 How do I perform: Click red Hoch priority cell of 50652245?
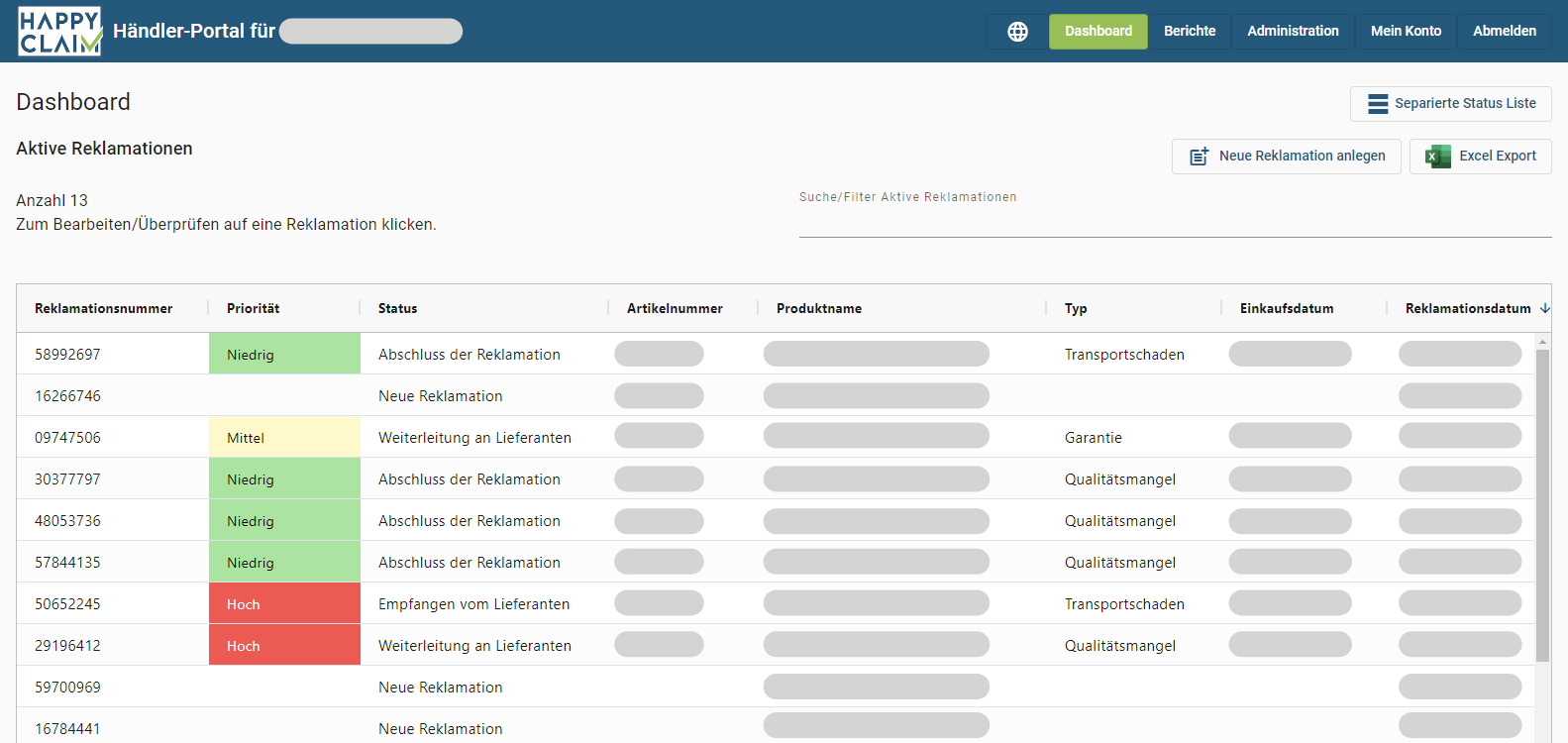284,603
